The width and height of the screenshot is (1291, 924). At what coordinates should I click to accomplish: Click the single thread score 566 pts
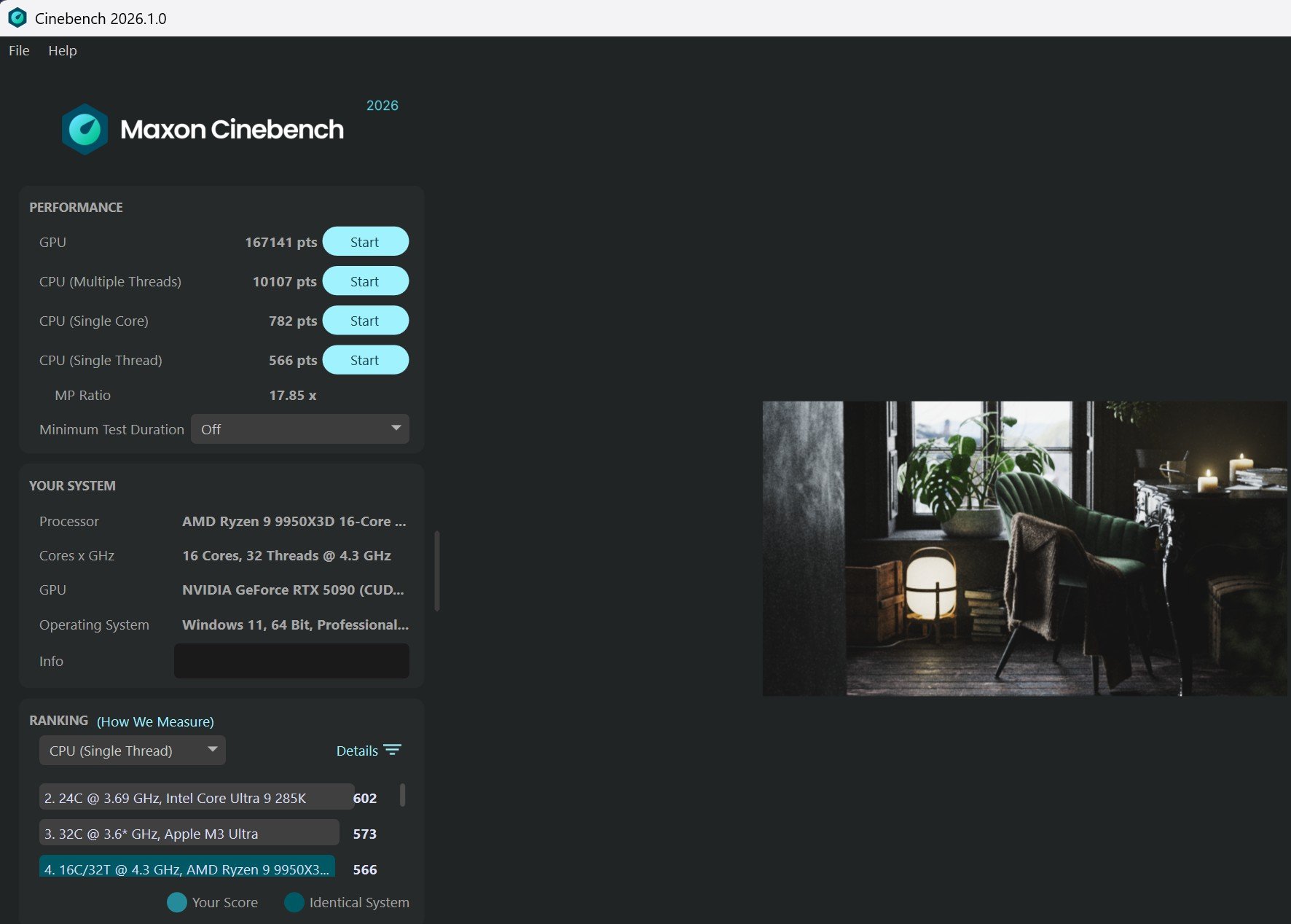(x=293, y=360)
